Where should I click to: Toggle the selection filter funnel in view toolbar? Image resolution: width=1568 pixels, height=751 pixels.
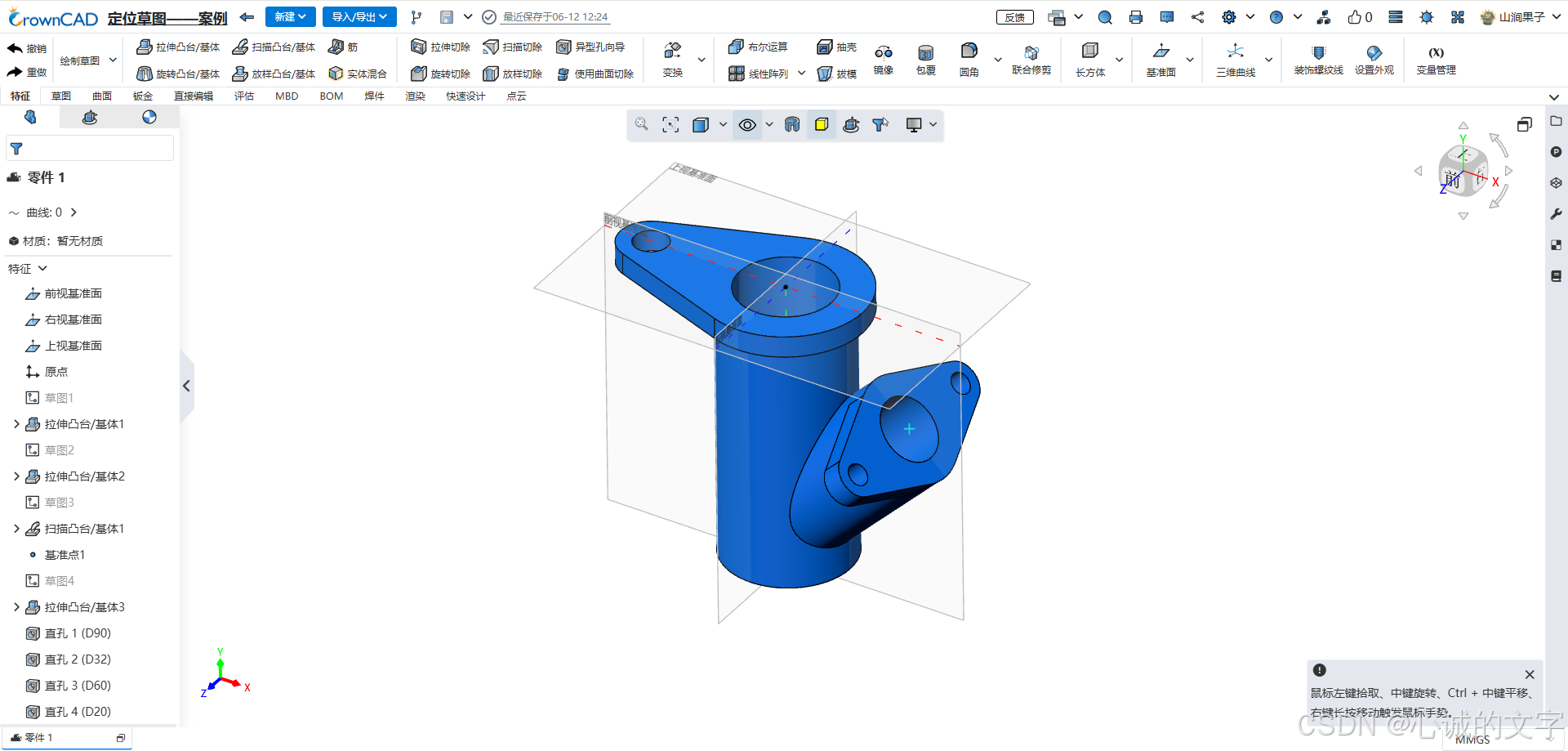[880, 124]
